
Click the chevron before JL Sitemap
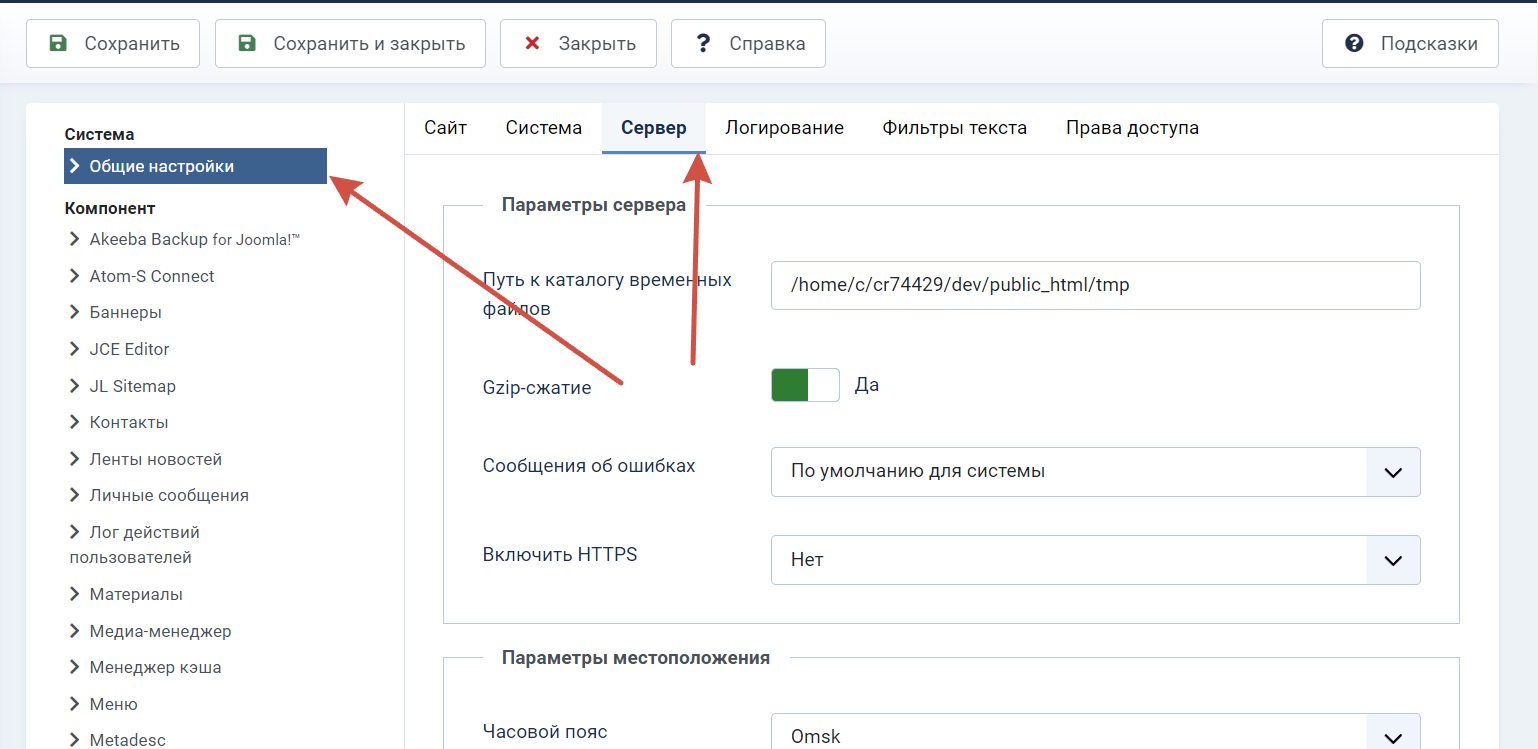tap(75, 386)
